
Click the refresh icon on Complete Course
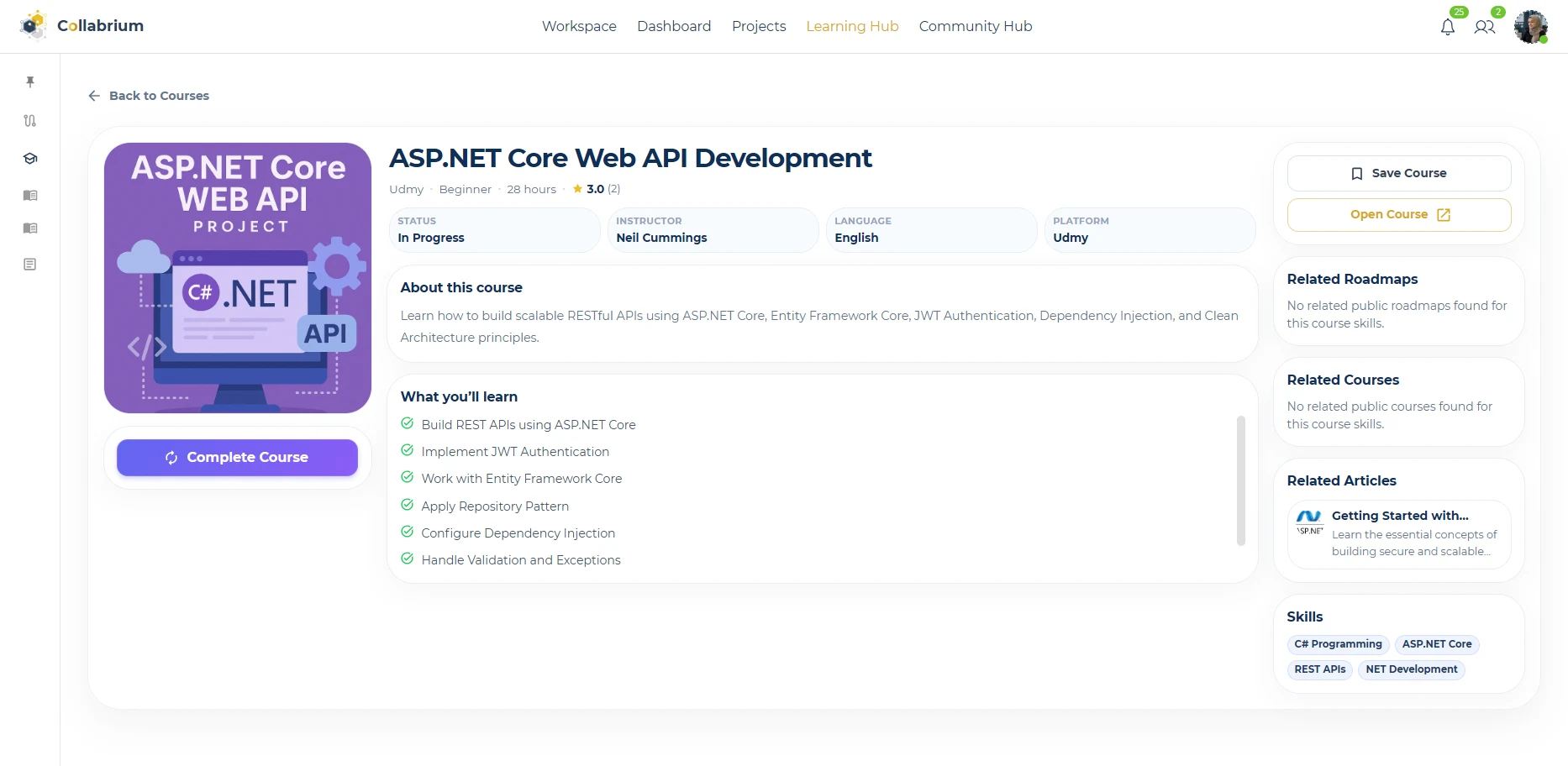[x=171, y=458]
